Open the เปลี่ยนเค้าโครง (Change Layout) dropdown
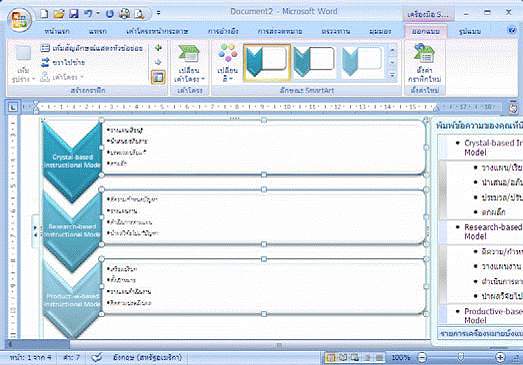The width and height of the screenshot is (523, 365). [189, 63]
